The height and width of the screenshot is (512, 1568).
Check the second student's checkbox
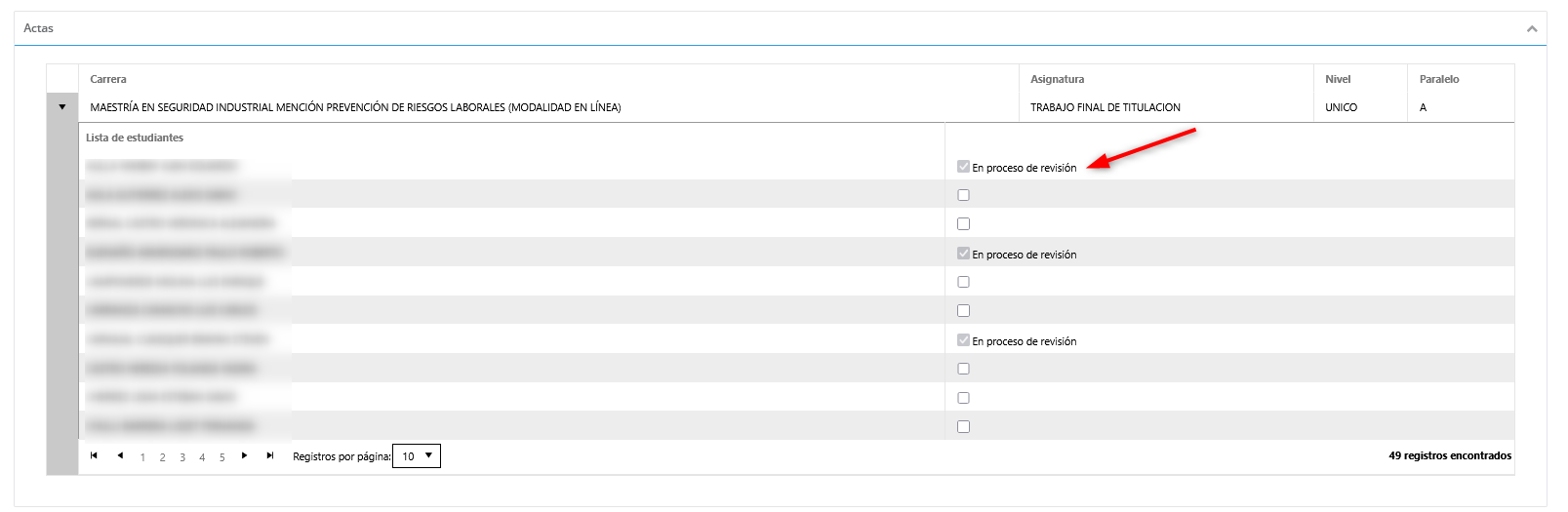point(963,195)
